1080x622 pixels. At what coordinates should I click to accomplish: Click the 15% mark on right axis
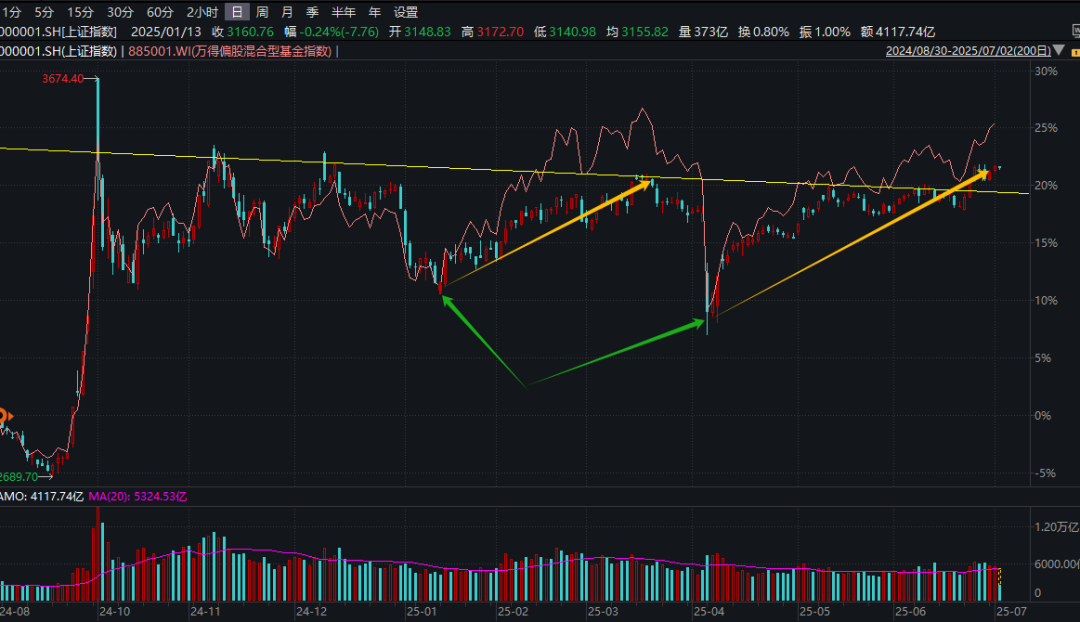coord(1046,243)
